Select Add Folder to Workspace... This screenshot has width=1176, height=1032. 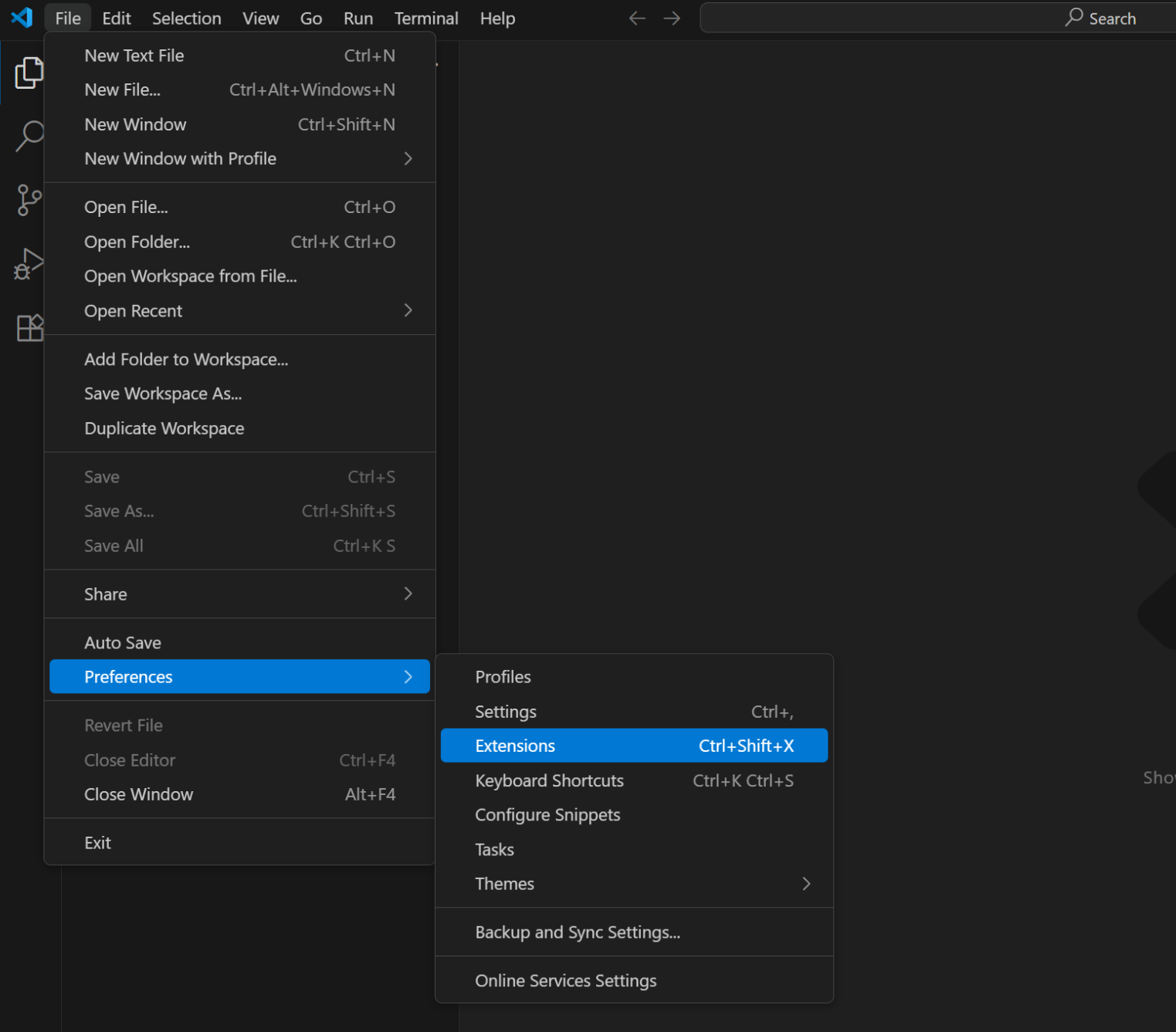[239, 359]
